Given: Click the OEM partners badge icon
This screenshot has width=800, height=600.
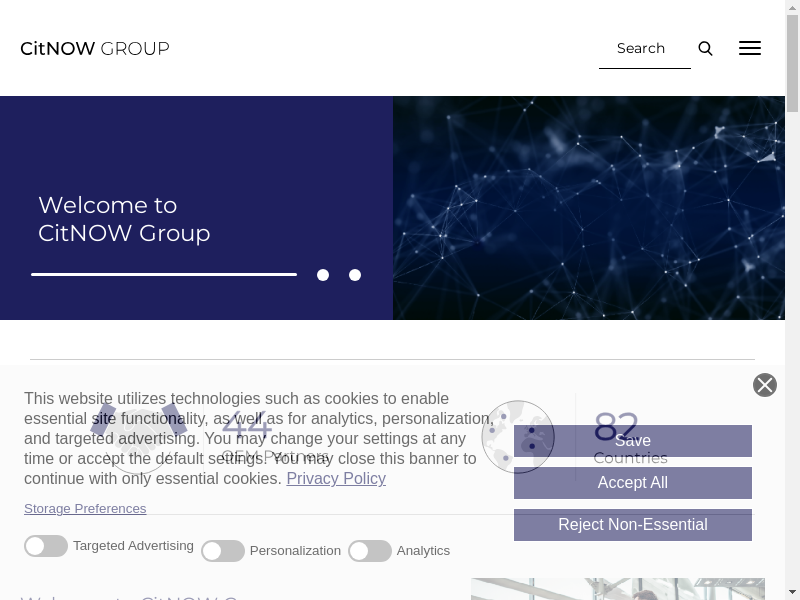Looking at the screenshot, I should pyautogui.click(x=138, y=437).
